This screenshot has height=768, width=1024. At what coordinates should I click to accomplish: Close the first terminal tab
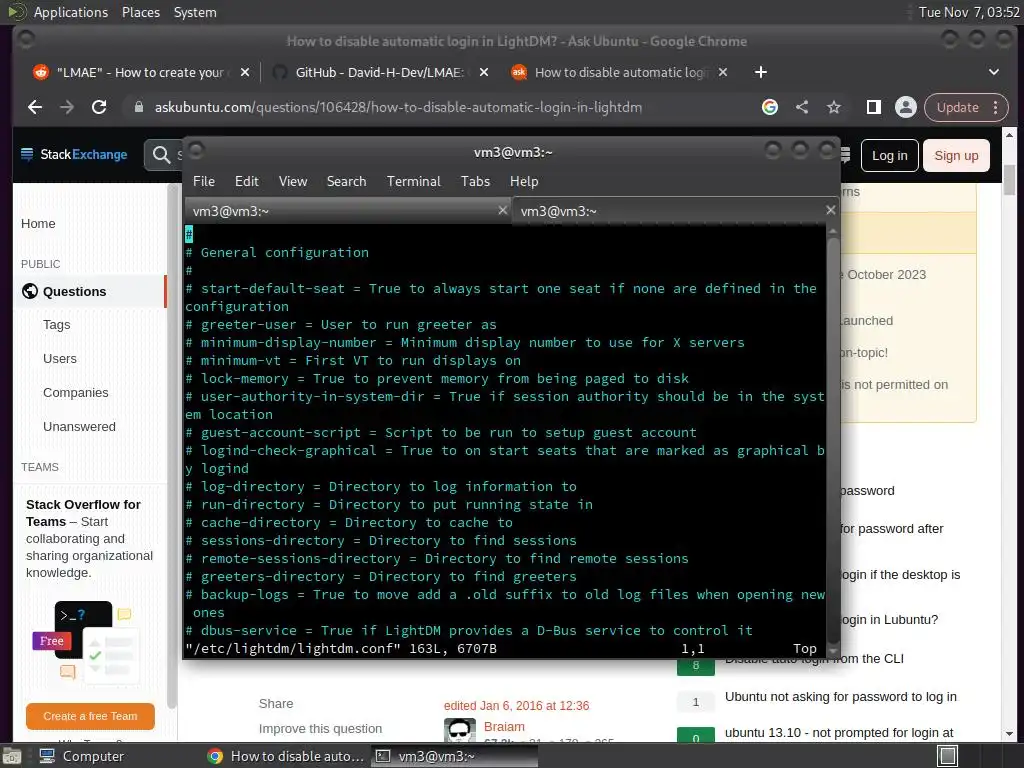point(502,210)
